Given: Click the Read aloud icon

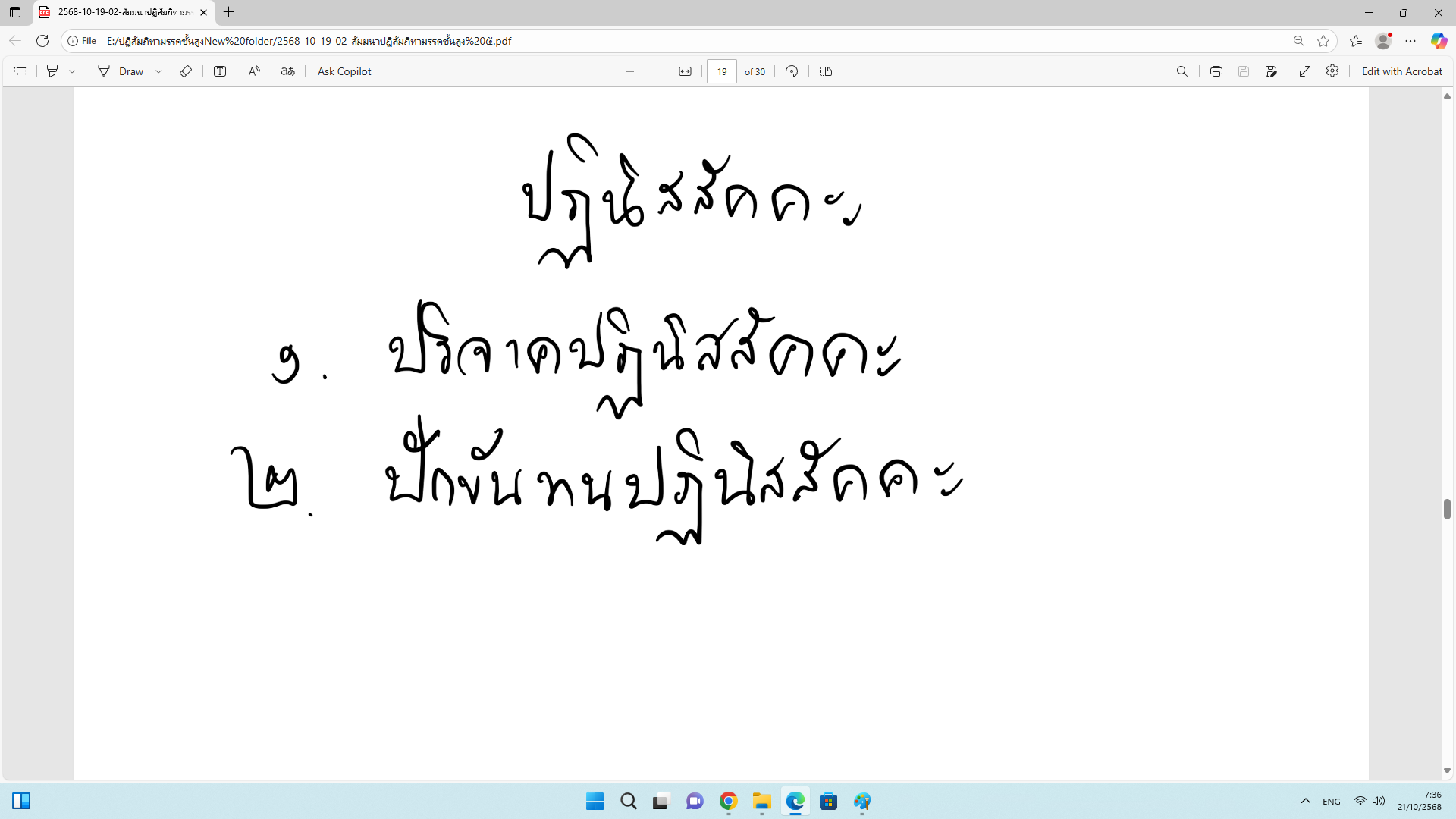Looking at the screenshot, I should pyautogui.click(x=254, y=71).
